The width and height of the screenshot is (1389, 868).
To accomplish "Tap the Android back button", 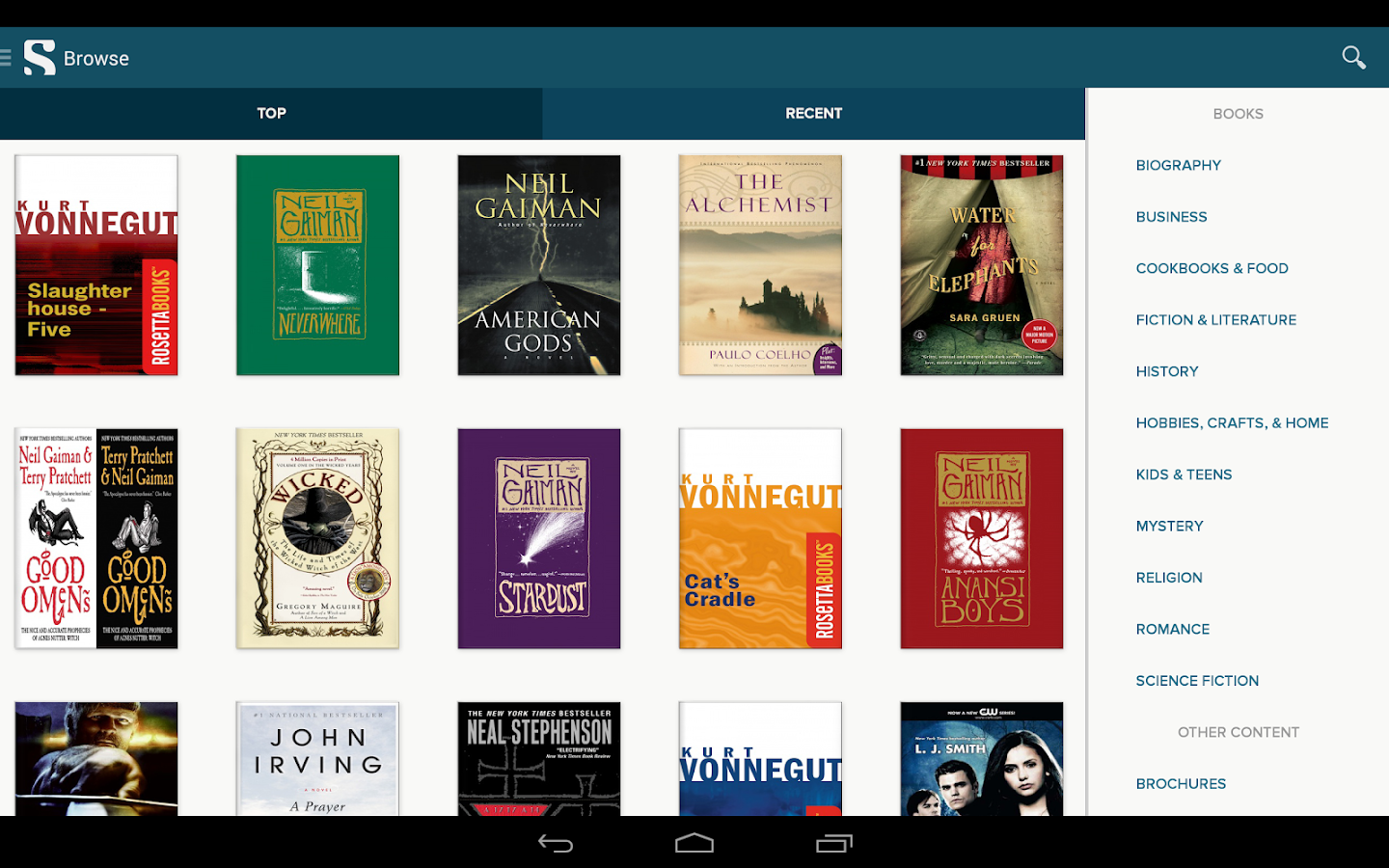I will point(556,843).
